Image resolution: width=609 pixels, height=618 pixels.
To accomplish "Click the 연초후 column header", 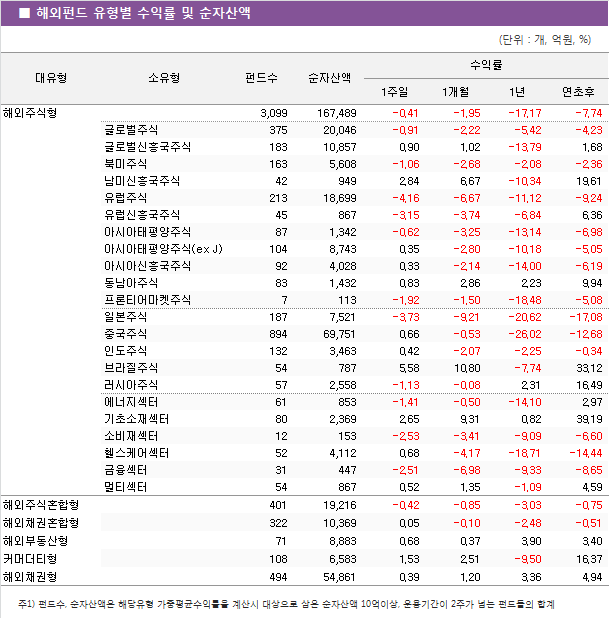I will (x=578, y=92).
